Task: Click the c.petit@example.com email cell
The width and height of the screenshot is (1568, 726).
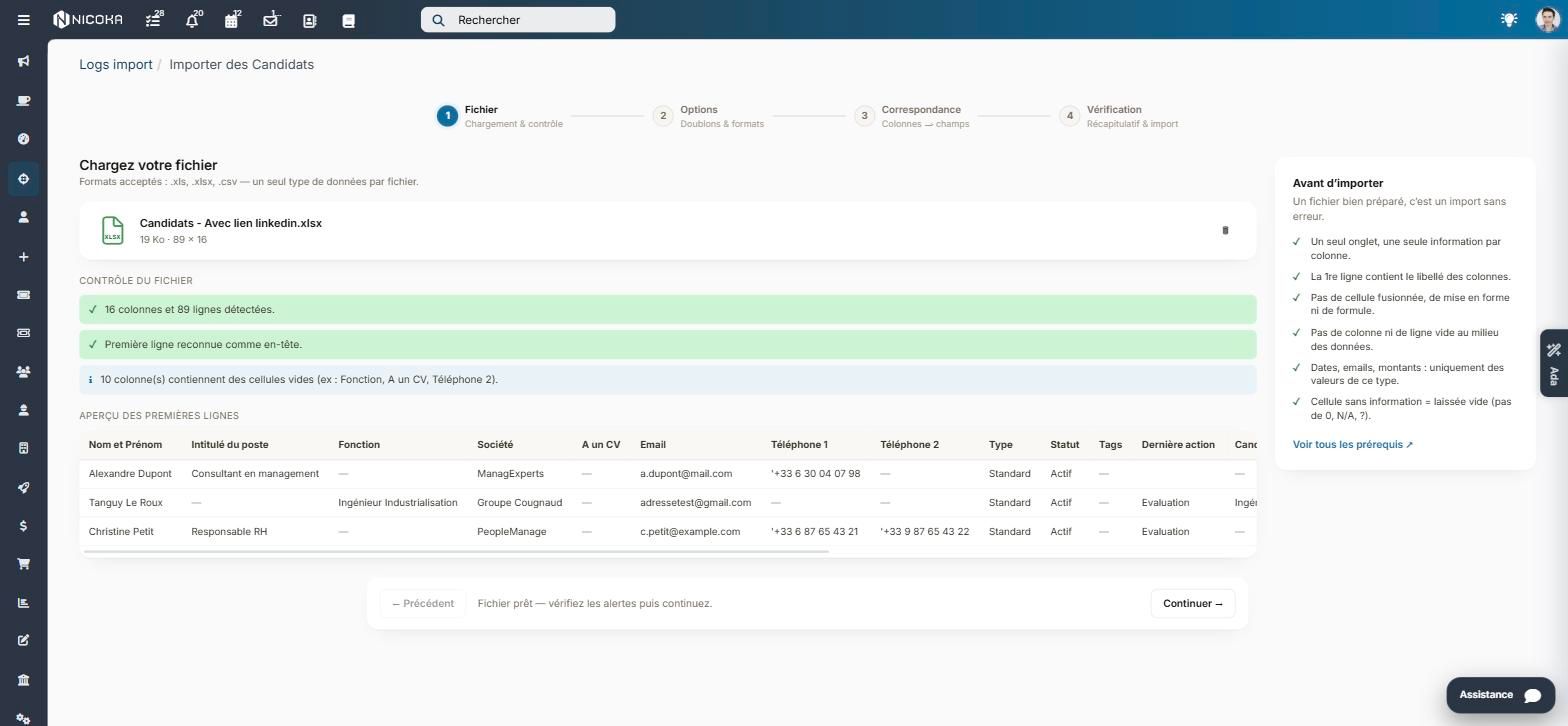Action: (x=690, y=532)
